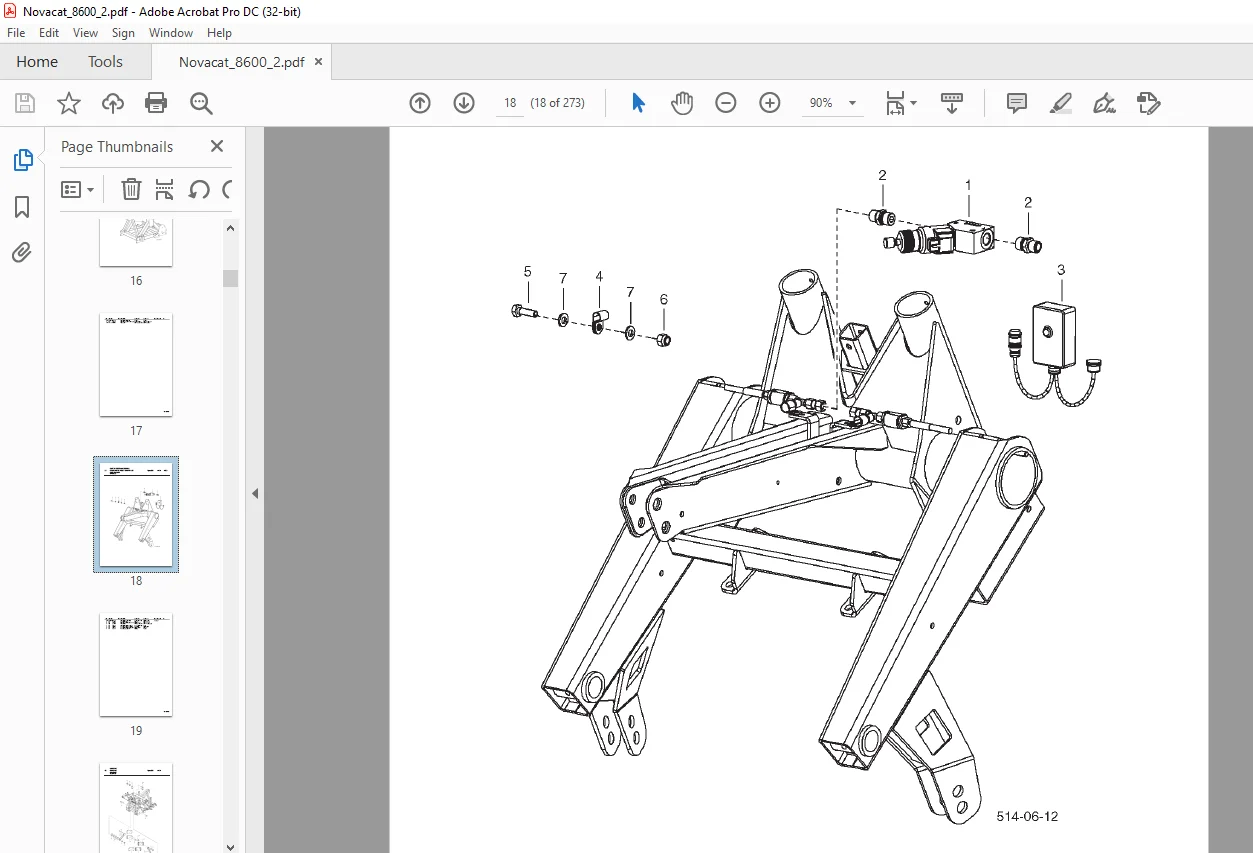This screenshot has height=853, width=1253.
Task: Switch to the Home tab
Action: coord(37,62)
